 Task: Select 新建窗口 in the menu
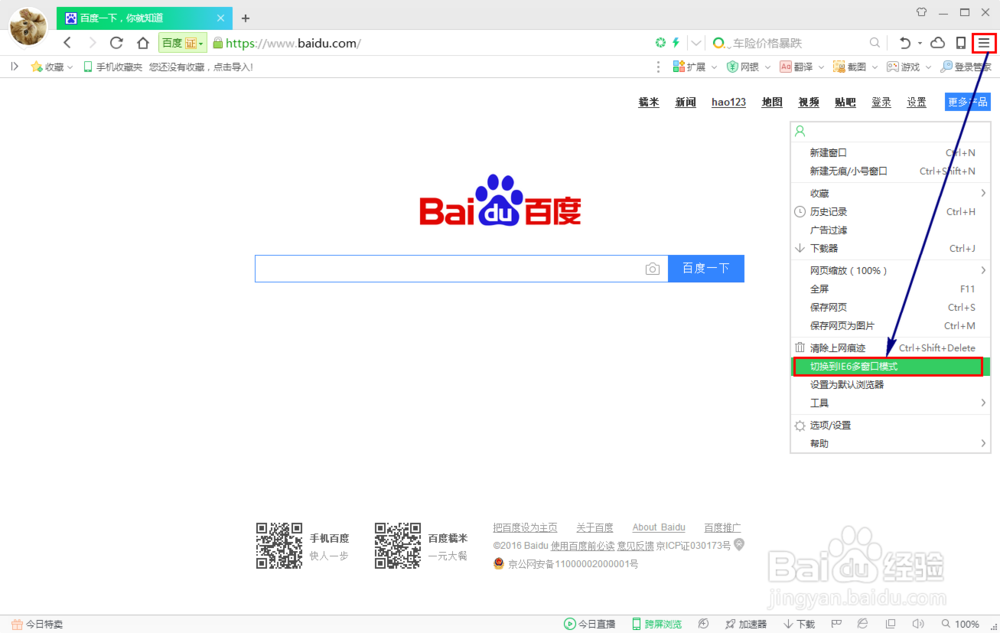tap(890, 152)
